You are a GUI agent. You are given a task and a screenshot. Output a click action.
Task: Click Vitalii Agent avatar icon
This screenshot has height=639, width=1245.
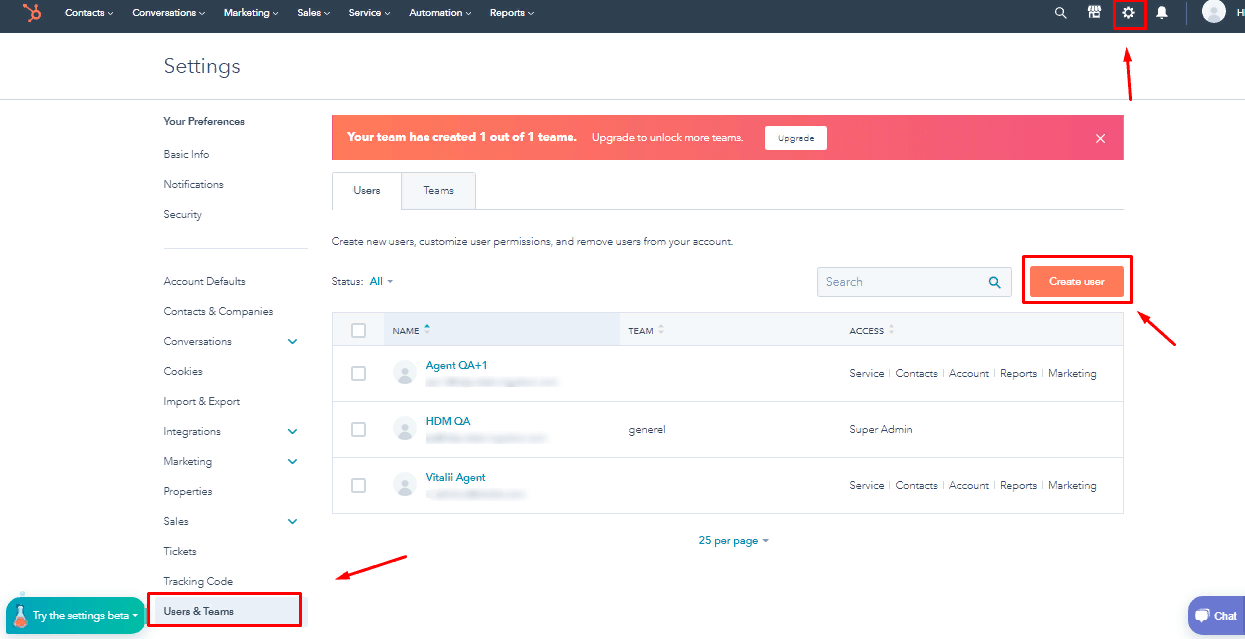405,485
